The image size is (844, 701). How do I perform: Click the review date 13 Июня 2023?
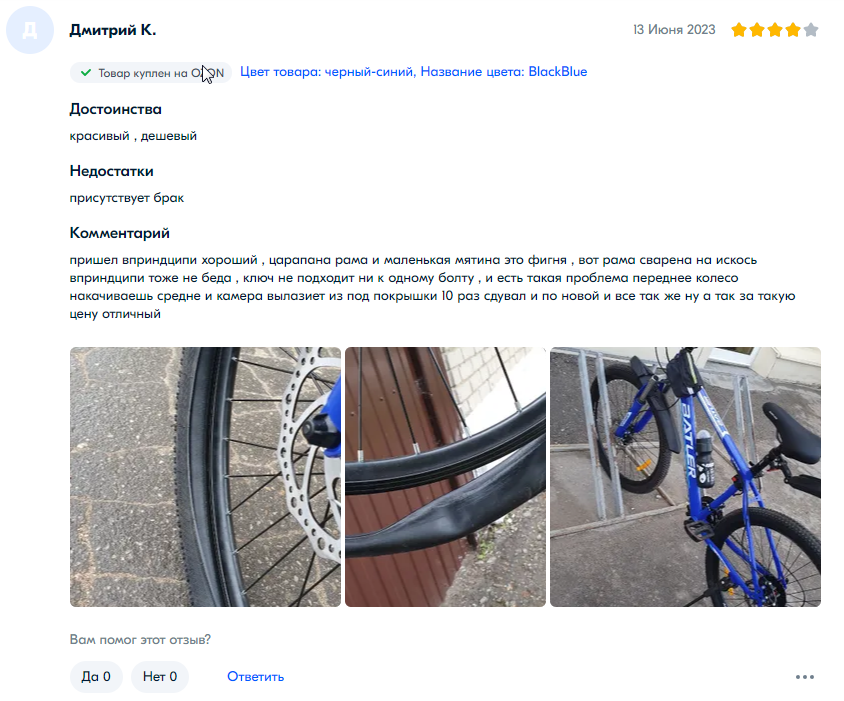point(674,30)
